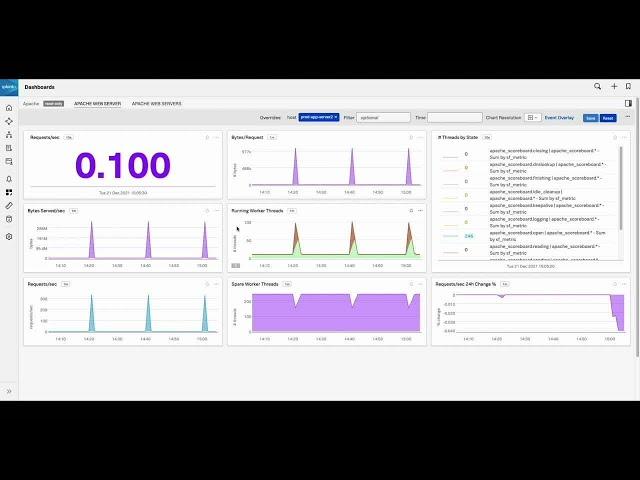Screen dimensions: 640x480
Task: Click alert bell on # Threads by State chart
Action: (x=615, y=138)
